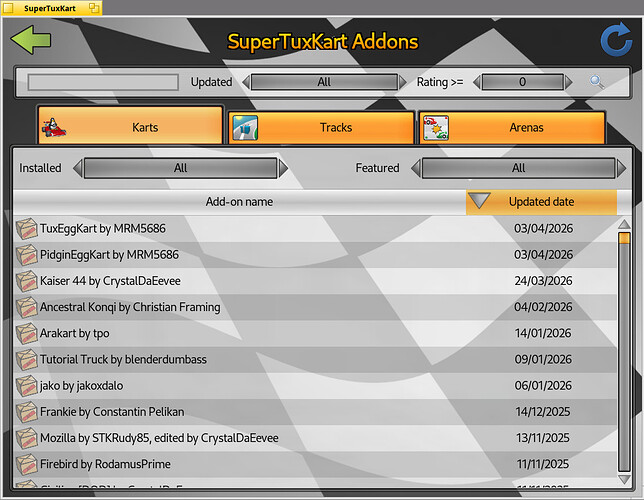Click the box icon beside Arakart

click(26, 333)
